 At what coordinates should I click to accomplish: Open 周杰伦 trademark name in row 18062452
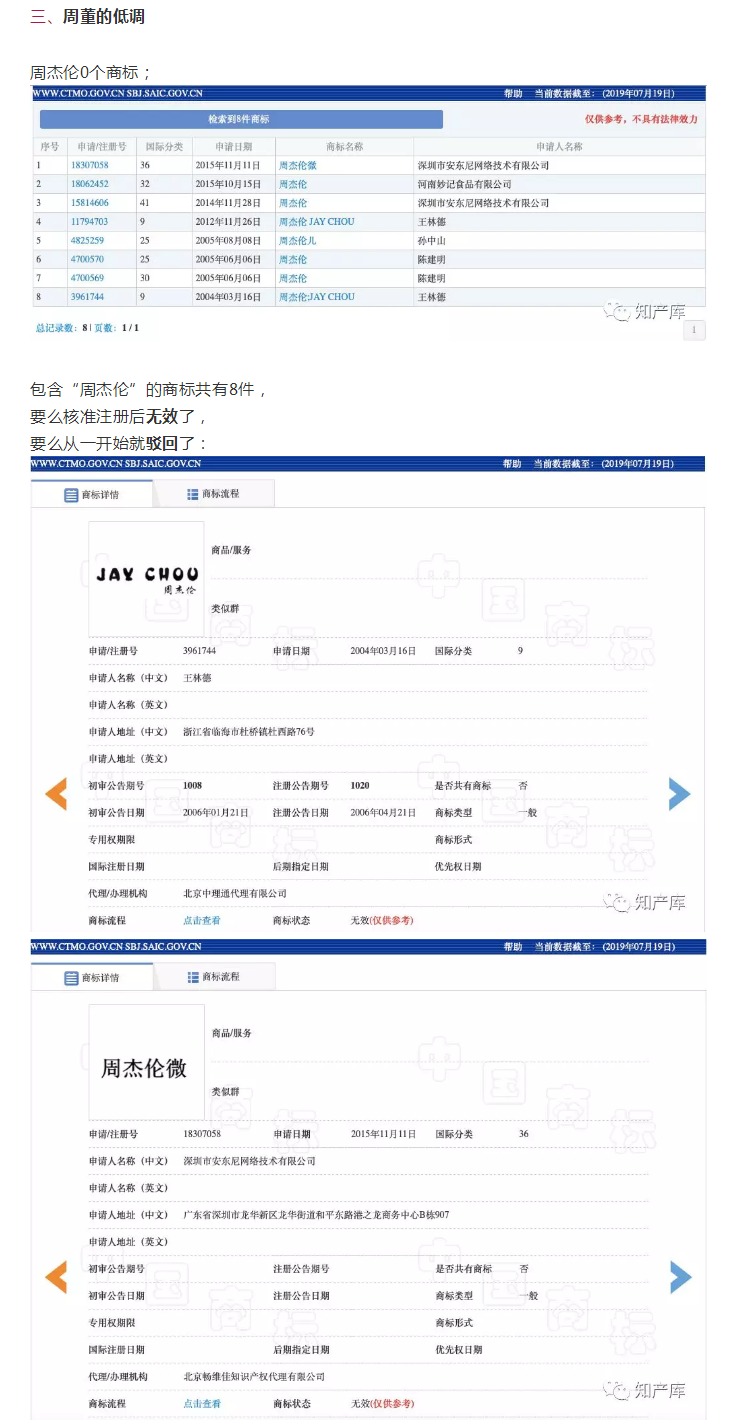tap(293, 184)
